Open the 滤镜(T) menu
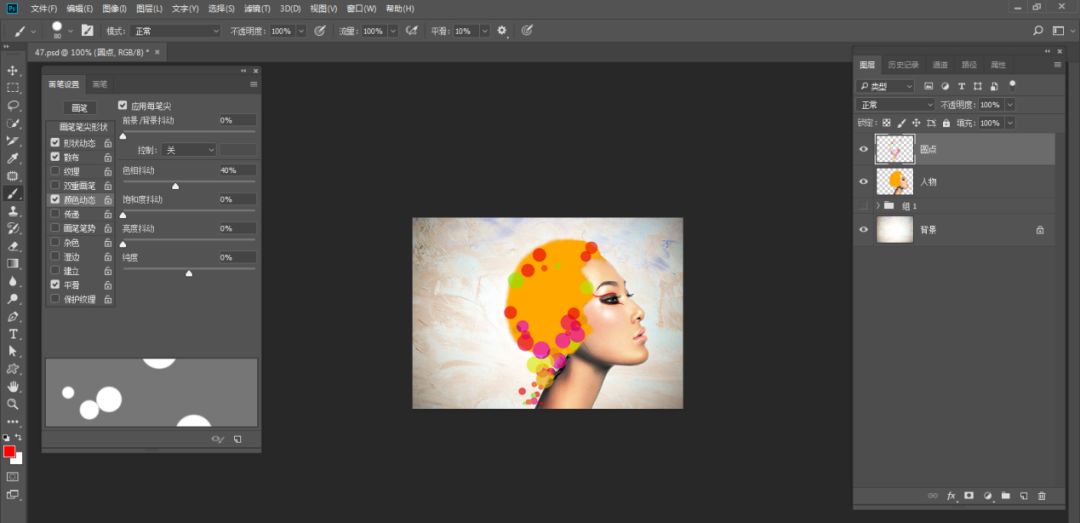The width and height of the screenshot is (1080, 523). pyautogui.click(x=257, y=9)
